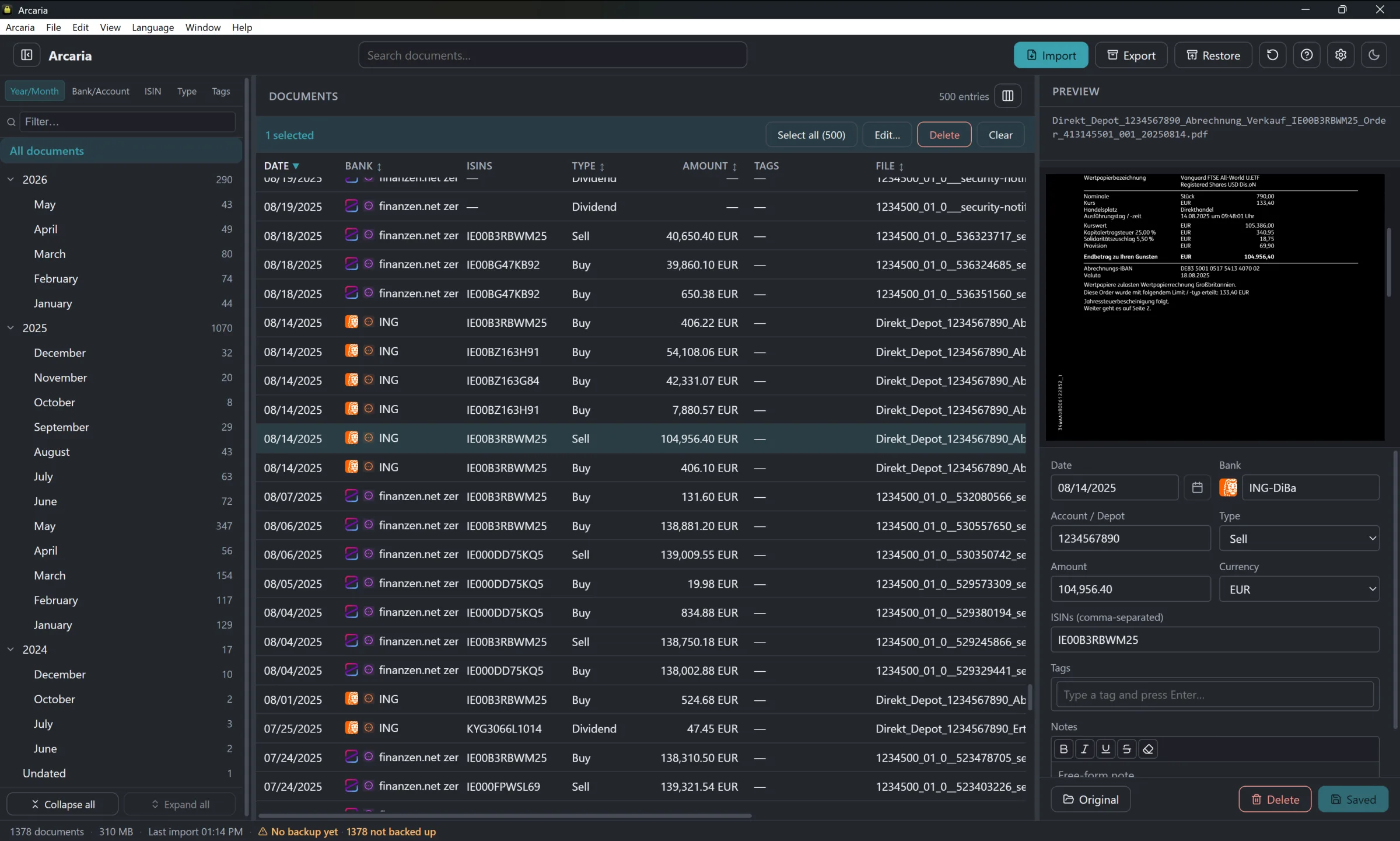1400x841 pixels.
Task: Open the column chooser icon next to 500 entries
Action: [1007, 96]
